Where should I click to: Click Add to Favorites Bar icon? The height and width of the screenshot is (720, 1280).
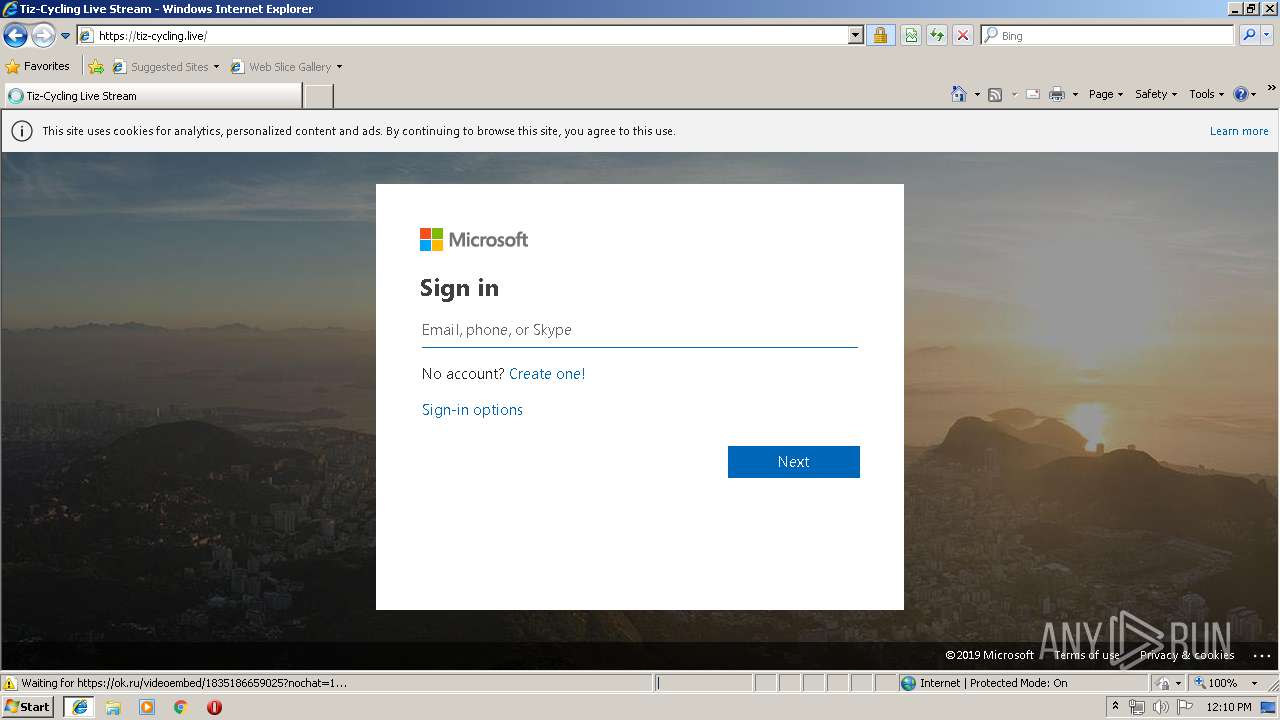click(x=96, y=67)
